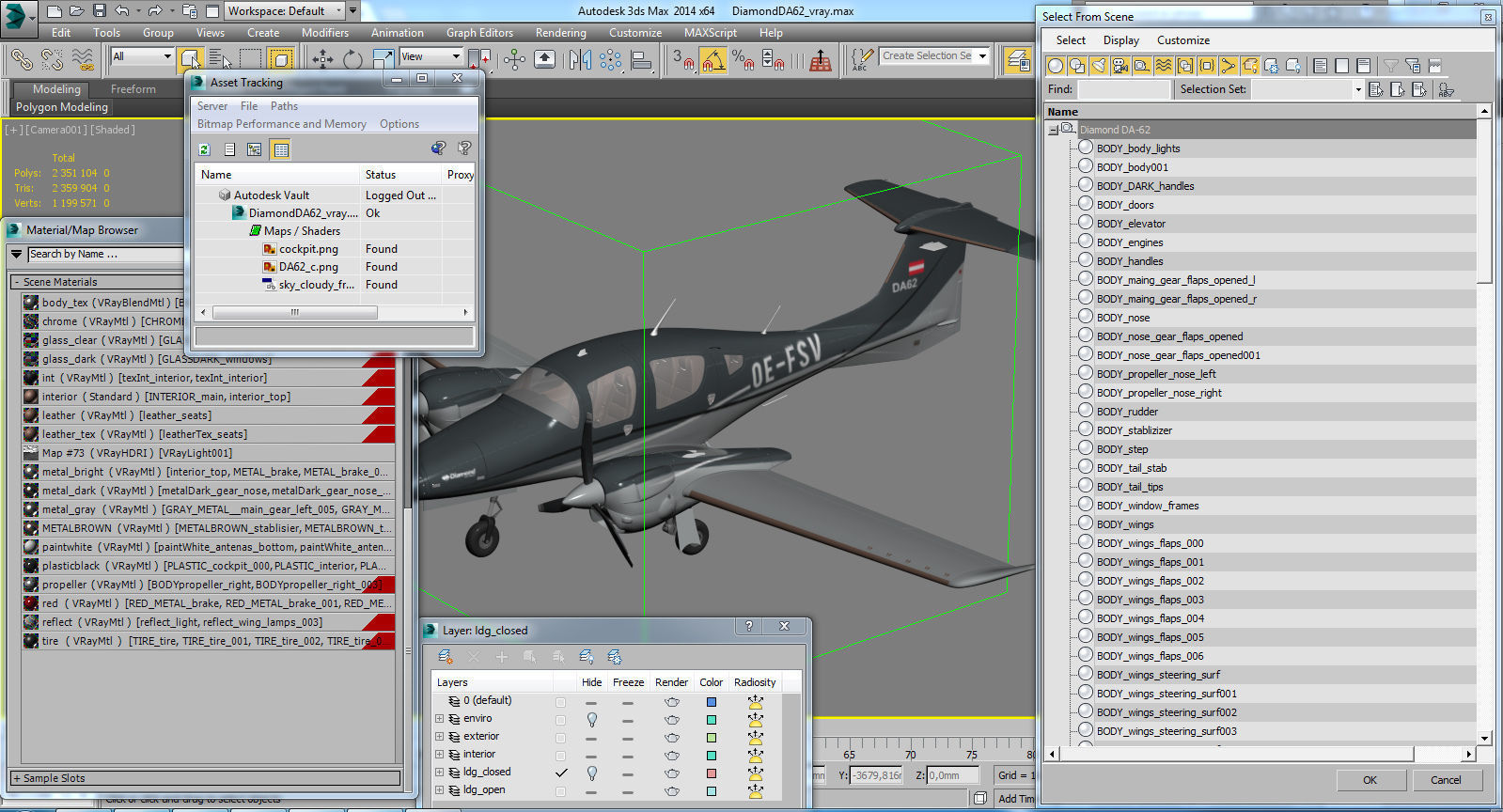This screenshot has height=812, width=1503.
Task: Toggle Display Lights filter in Select From Scene
Action: [x=1099, y=66]
